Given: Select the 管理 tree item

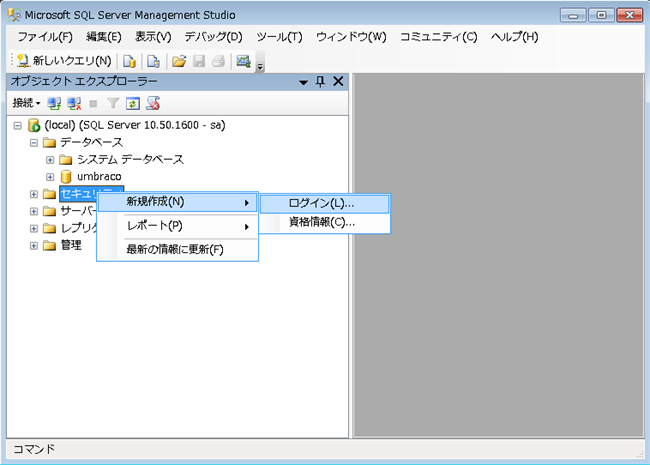Looking at the screenshot, I should tap(71, 245).
